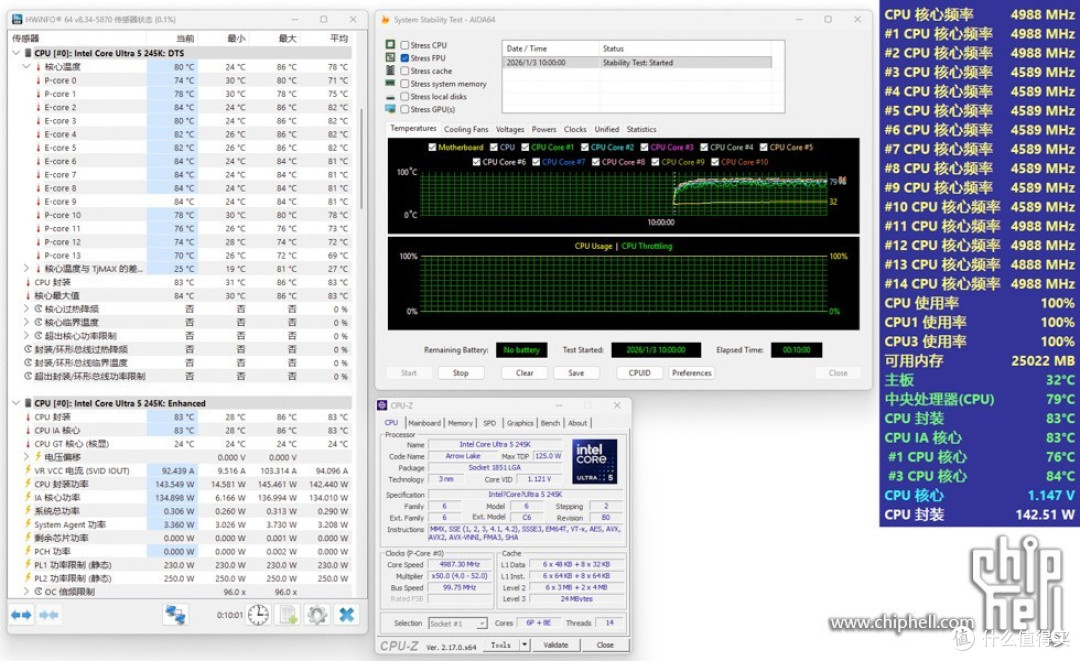Viewport: 1080px width, 661px height.
Task: Click thermometer icon beside P-core 0
Action: [39, 81]
